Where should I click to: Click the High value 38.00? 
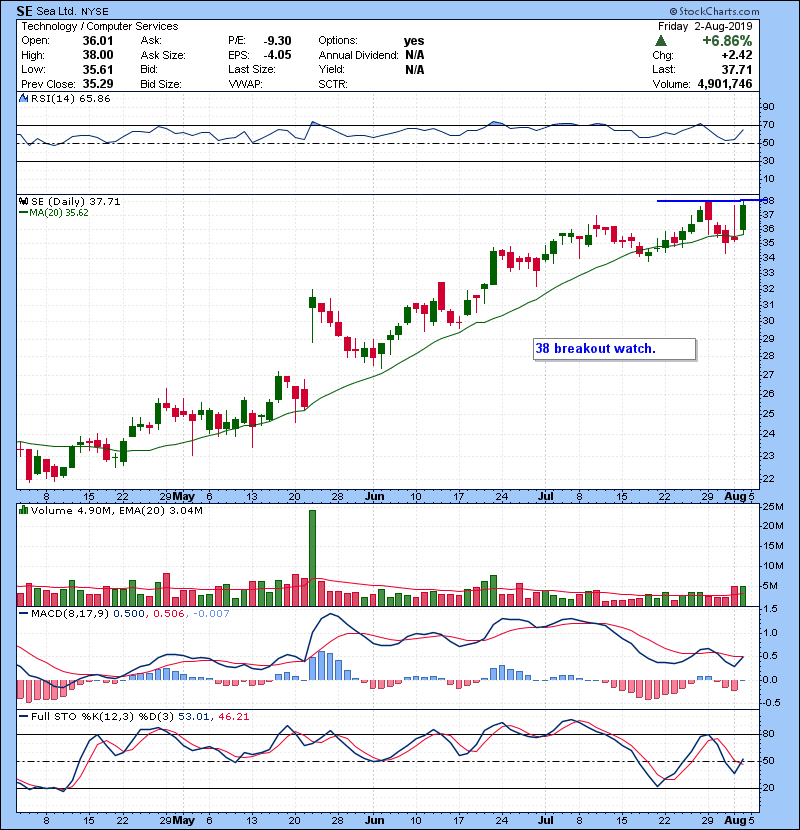[98, 55]
